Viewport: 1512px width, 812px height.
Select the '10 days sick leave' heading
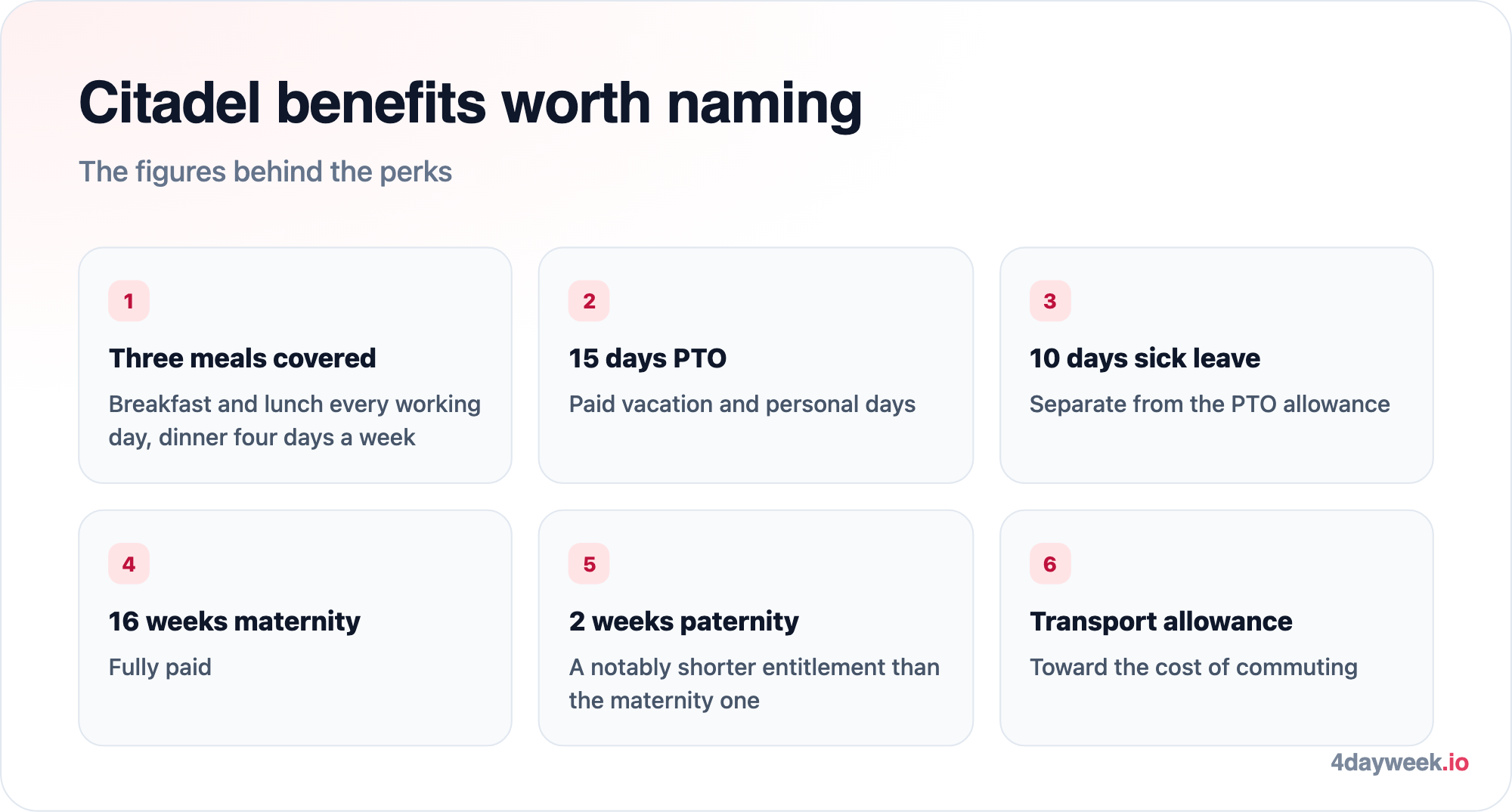coord(1145,358)
